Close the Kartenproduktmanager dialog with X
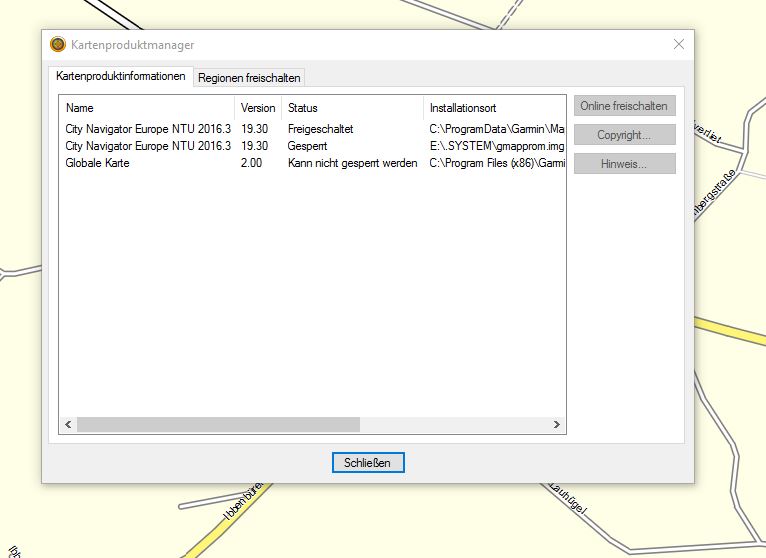Screen dimensions: 766x558 pos(679,44)
